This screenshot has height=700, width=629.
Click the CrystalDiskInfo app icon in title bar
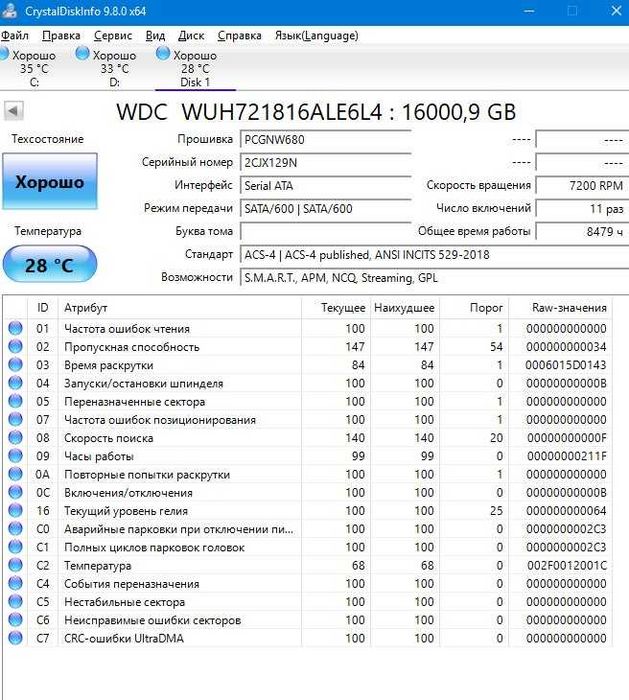point(9,11)
